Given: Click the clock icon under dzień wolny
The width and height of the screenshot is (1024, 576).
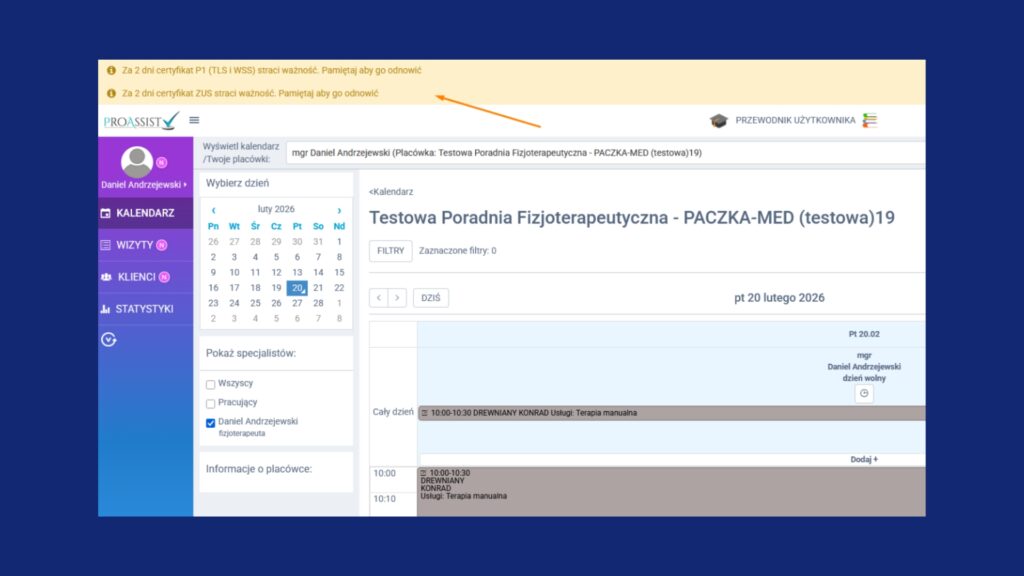Looking at the screenshot, I should (865, 394).
